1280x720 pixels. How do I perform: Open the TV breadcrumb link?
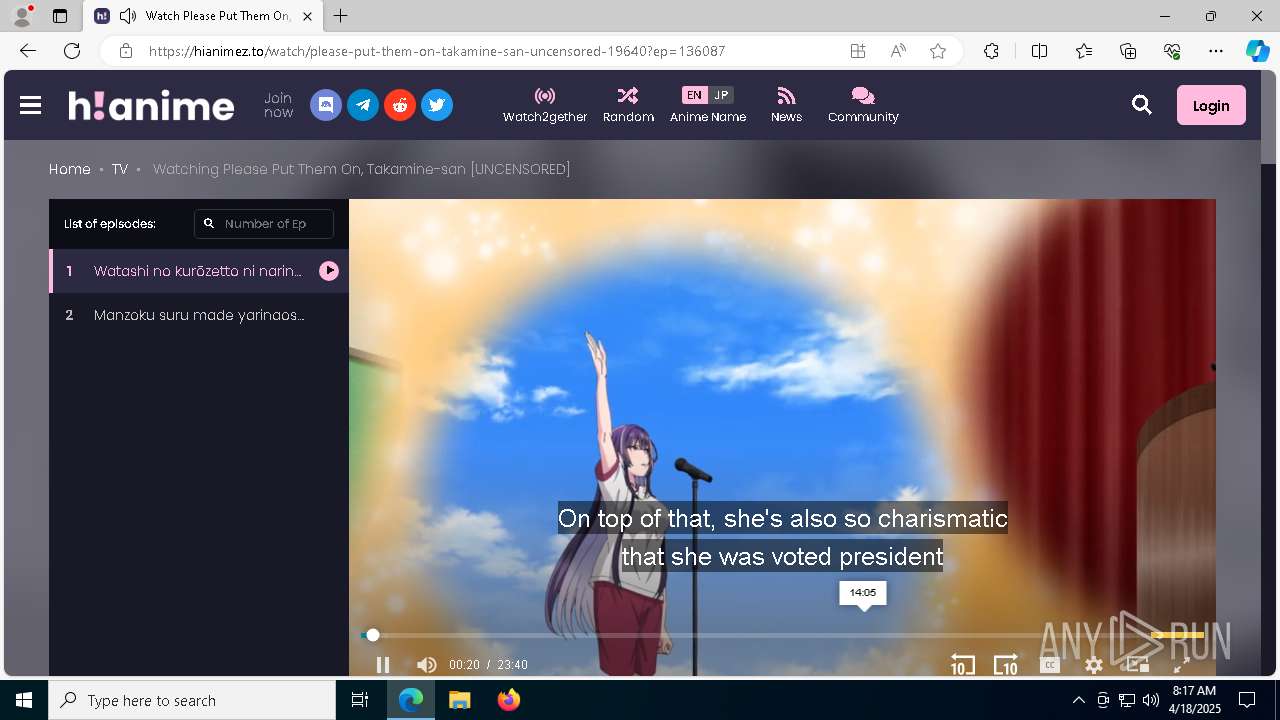pyautogui.click(x=120, y=169)
